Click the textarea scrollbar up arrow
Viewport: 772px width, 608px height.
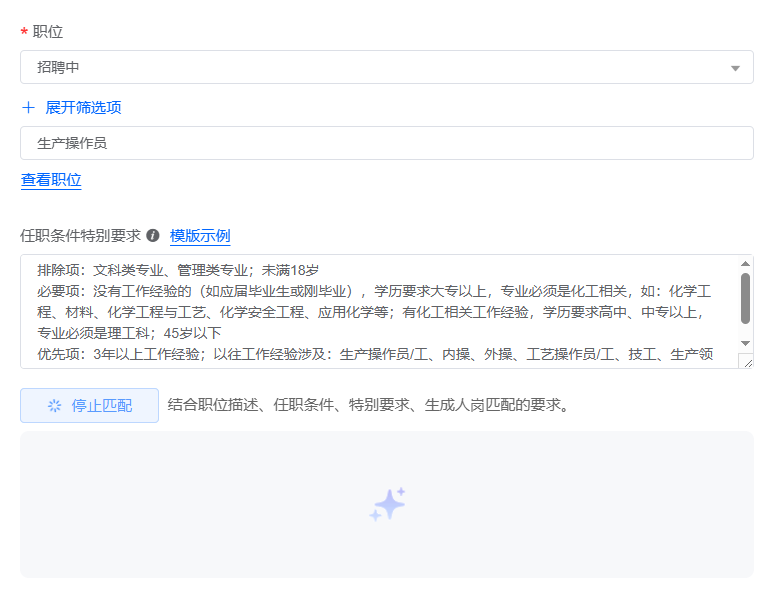[745, 264]
